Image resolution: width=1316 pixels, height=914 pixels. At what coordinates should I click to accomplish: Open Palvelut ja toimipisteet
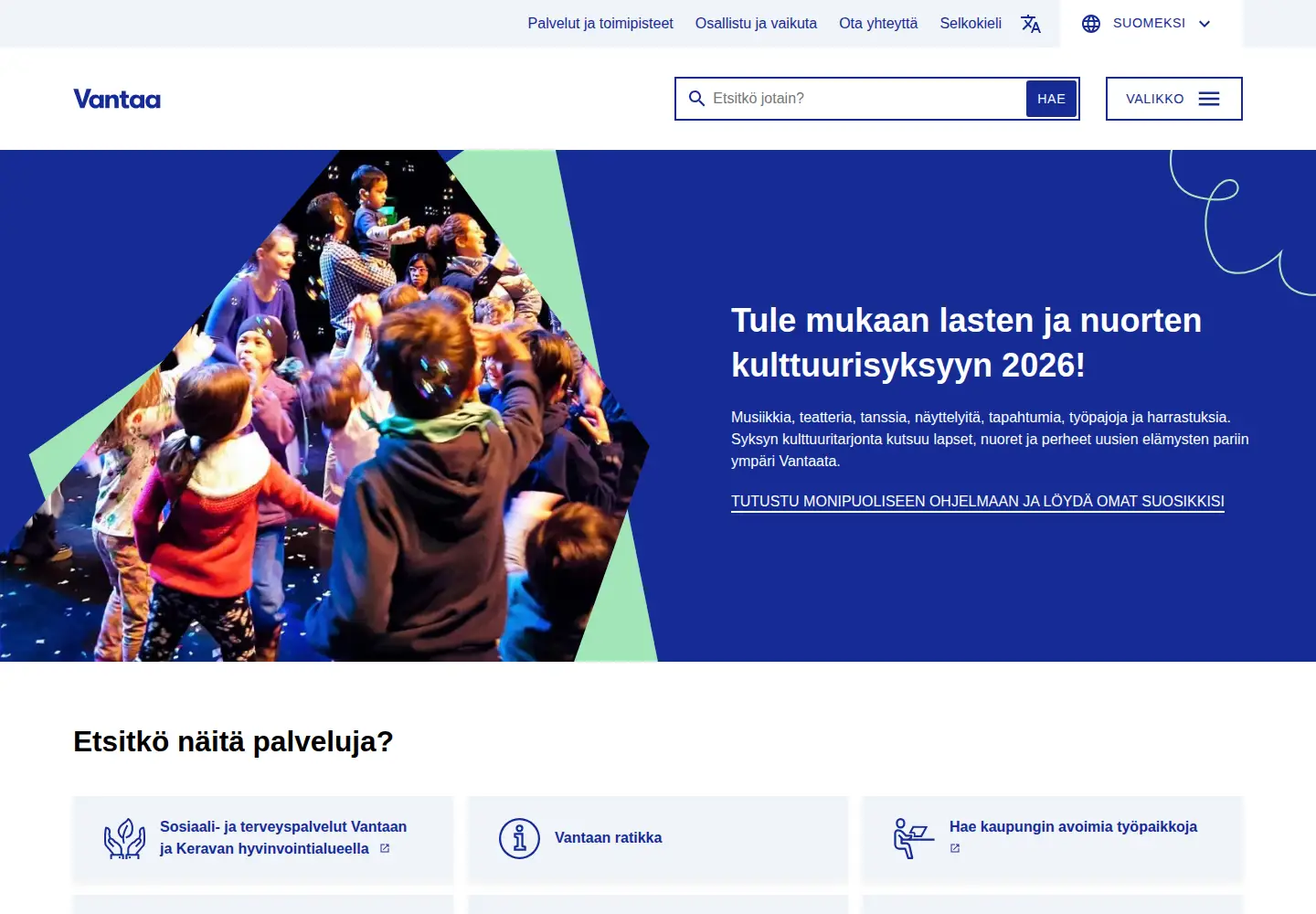[x=600, y=24]
